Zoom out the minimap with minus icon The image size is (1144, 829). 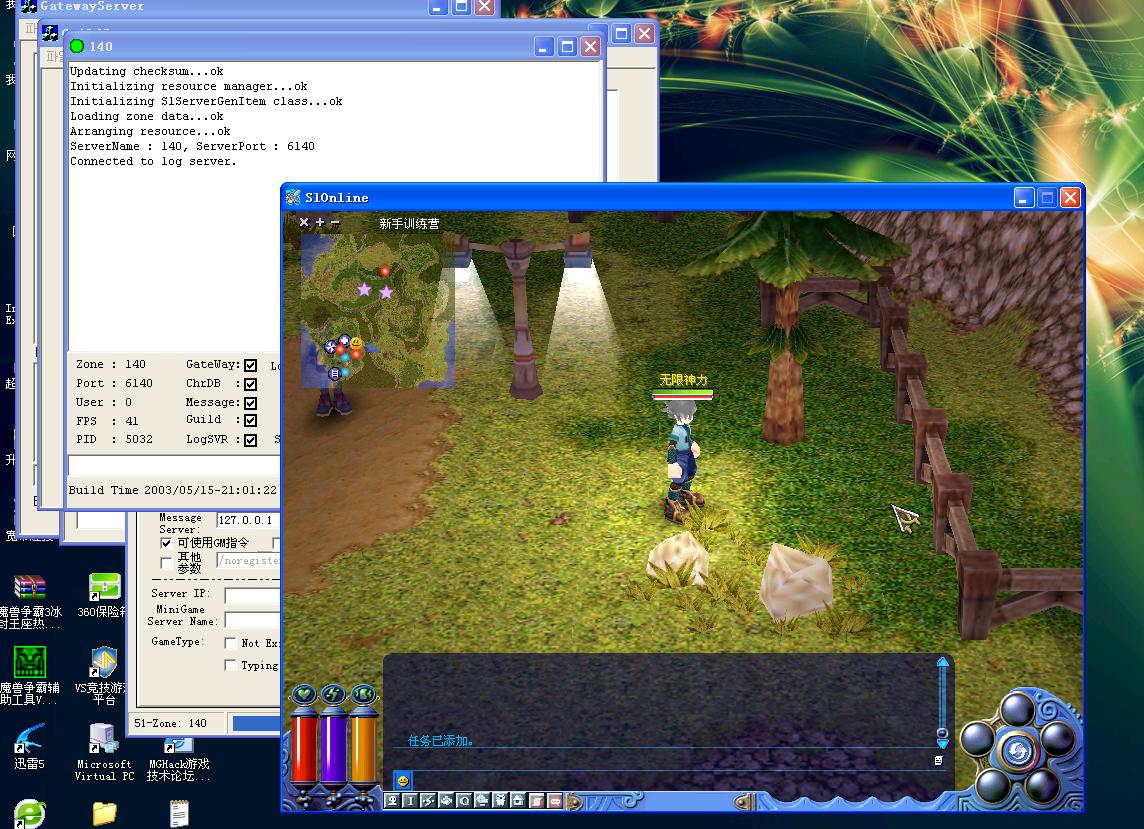[335, 222]
